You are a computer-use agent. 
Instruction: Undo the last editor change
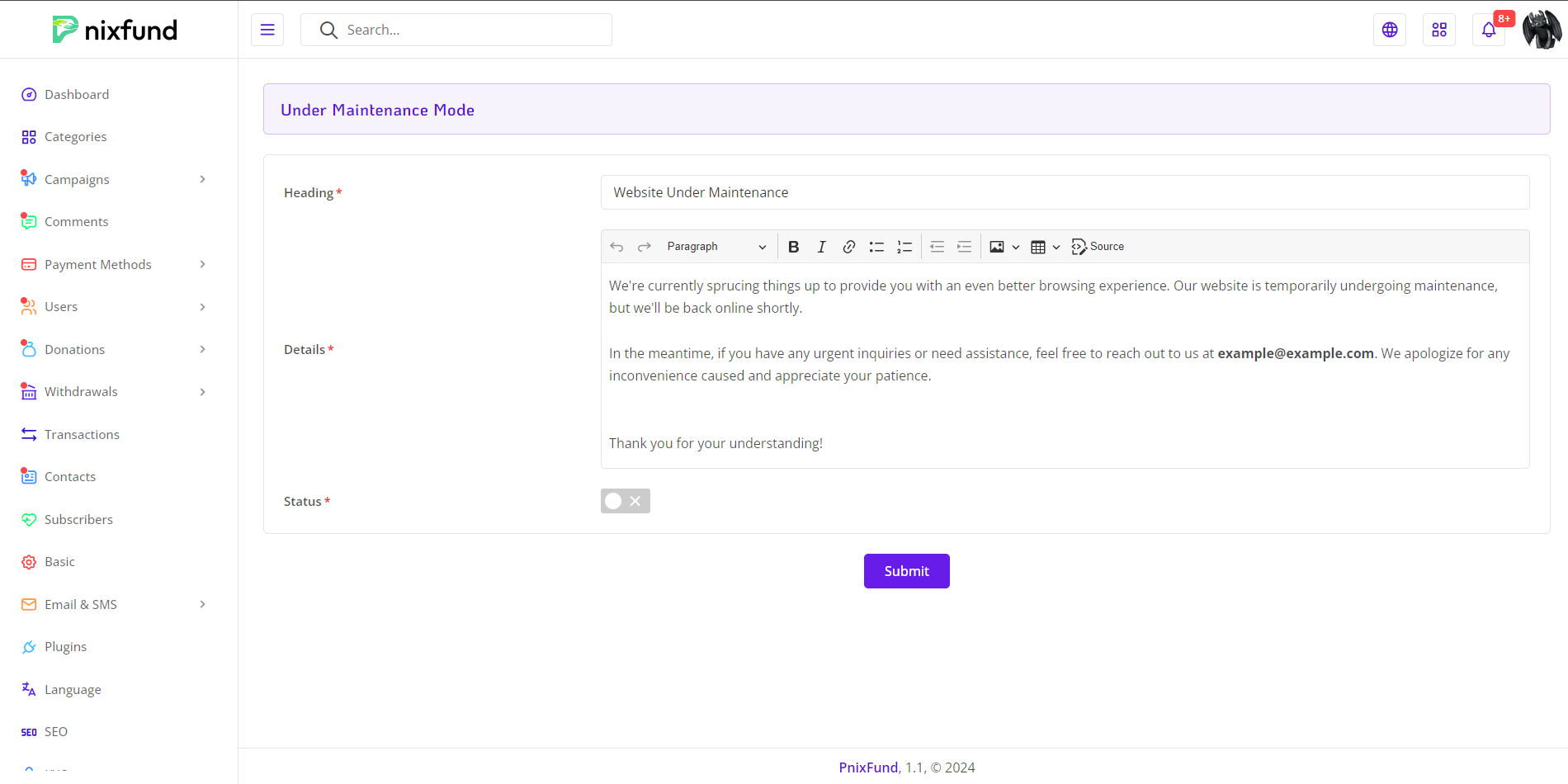pos(616,247)
